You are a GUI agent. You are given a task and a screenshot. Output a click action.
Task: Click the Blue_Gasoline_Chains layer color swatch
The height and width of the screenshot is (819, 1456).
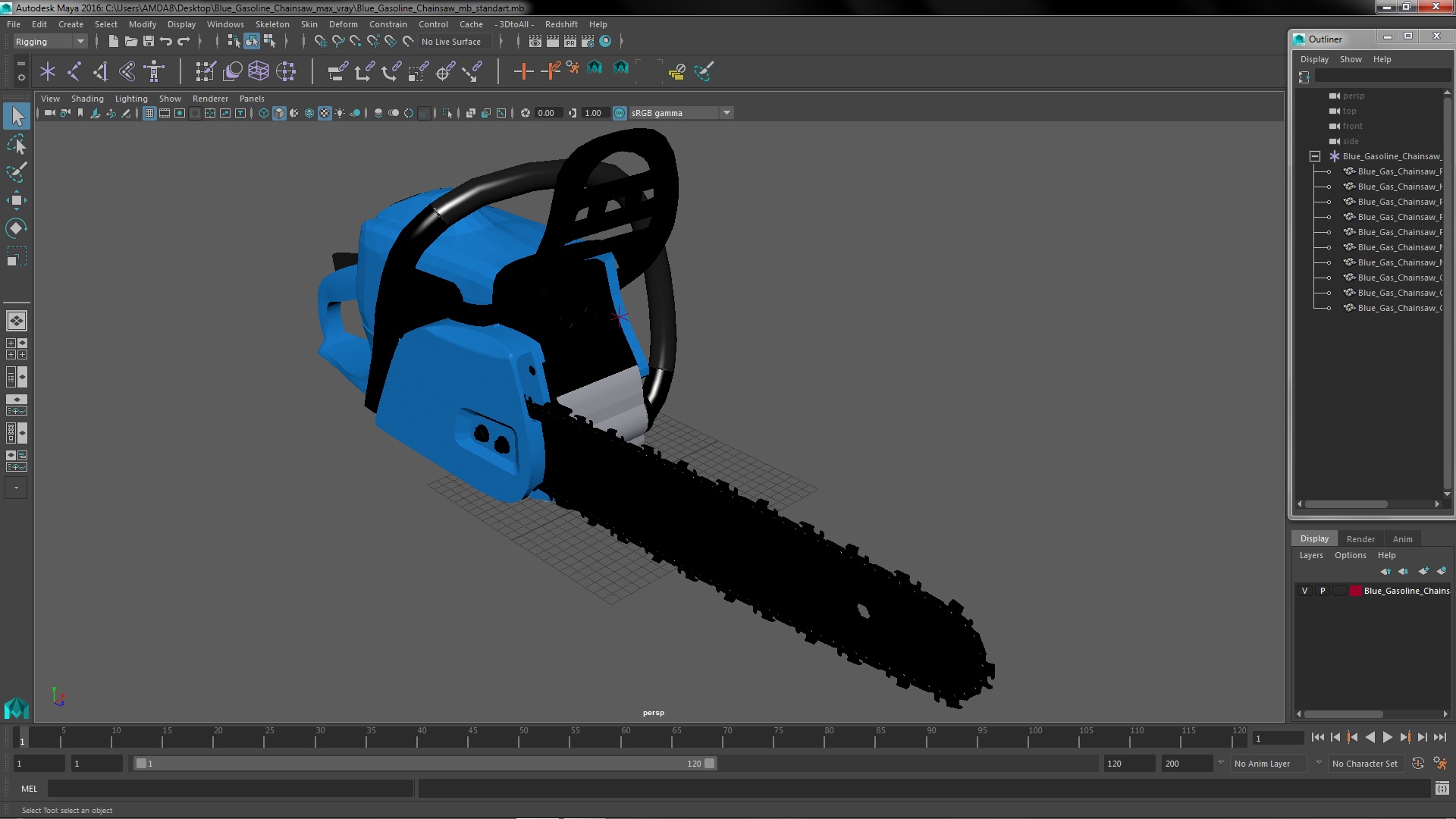click(x=1355, y=591)
